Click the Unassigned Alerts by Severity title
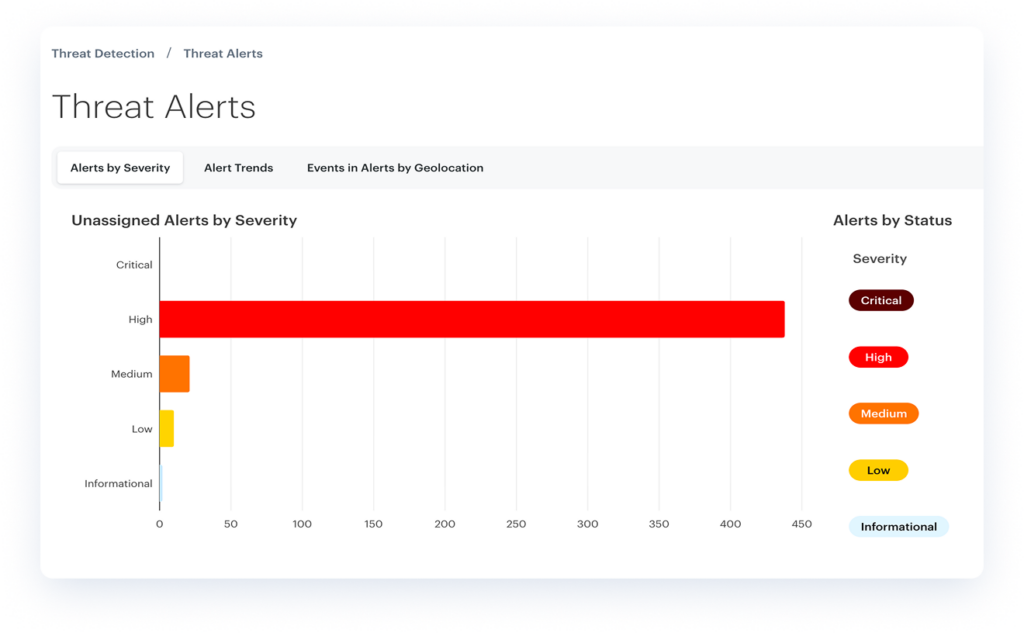1024x633 pixels. coord(184,220)
